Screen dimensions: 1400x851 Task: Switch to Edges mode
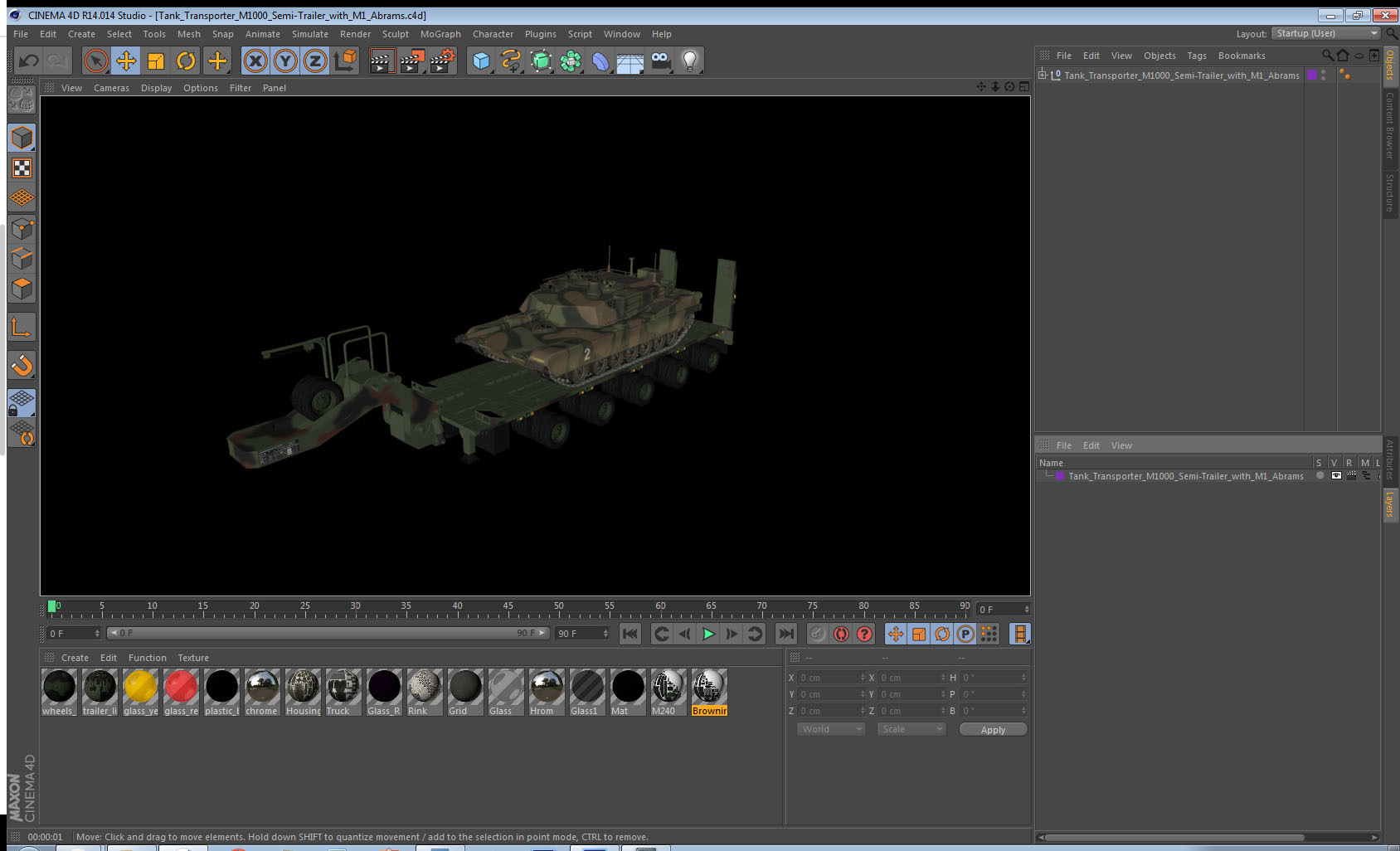click(x=22, y=259)
